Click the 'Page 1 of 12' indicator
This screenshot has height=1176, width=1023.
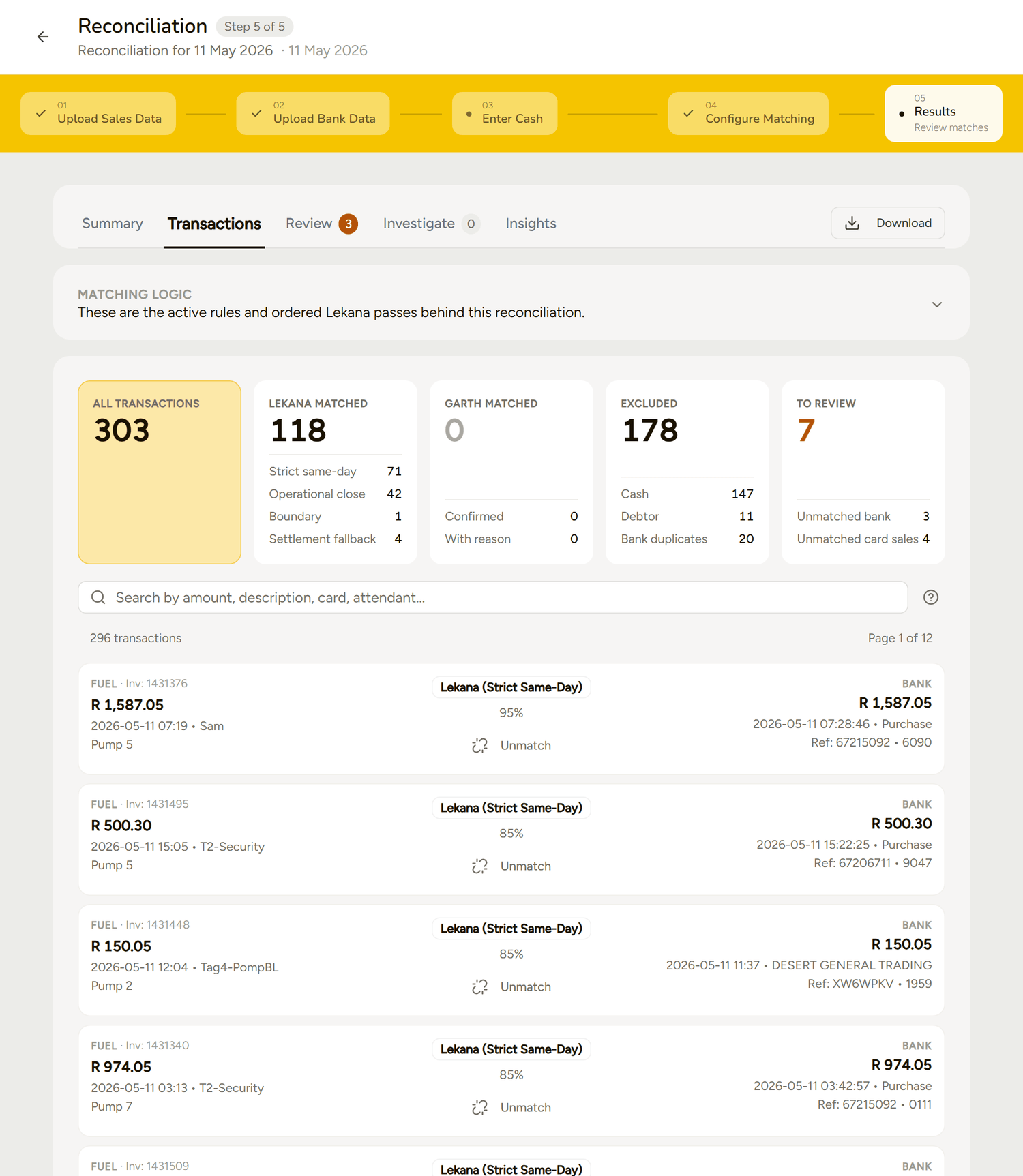click(900, 638)
